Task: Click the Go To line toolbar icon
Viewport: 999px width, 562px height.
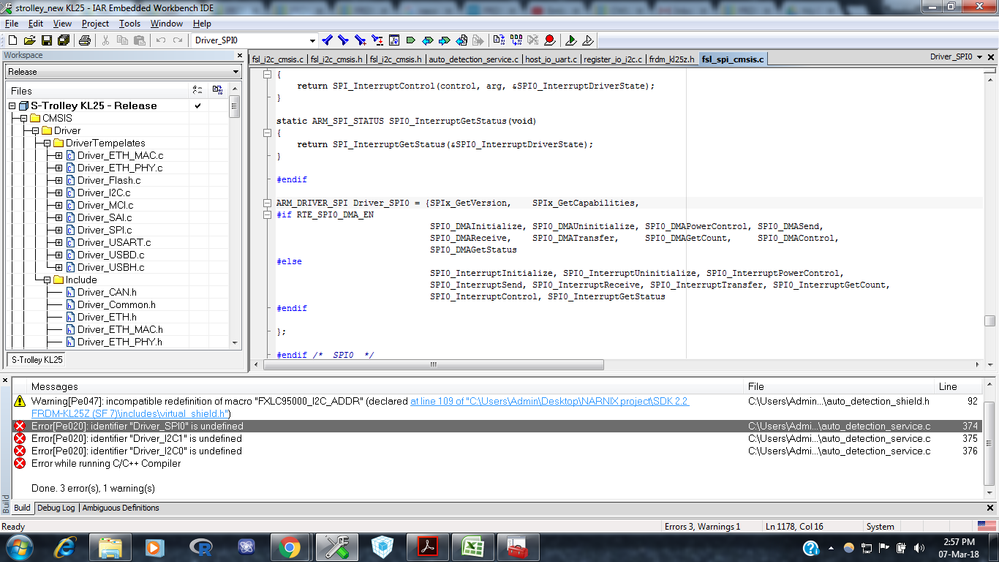Action: coord(394,40)
